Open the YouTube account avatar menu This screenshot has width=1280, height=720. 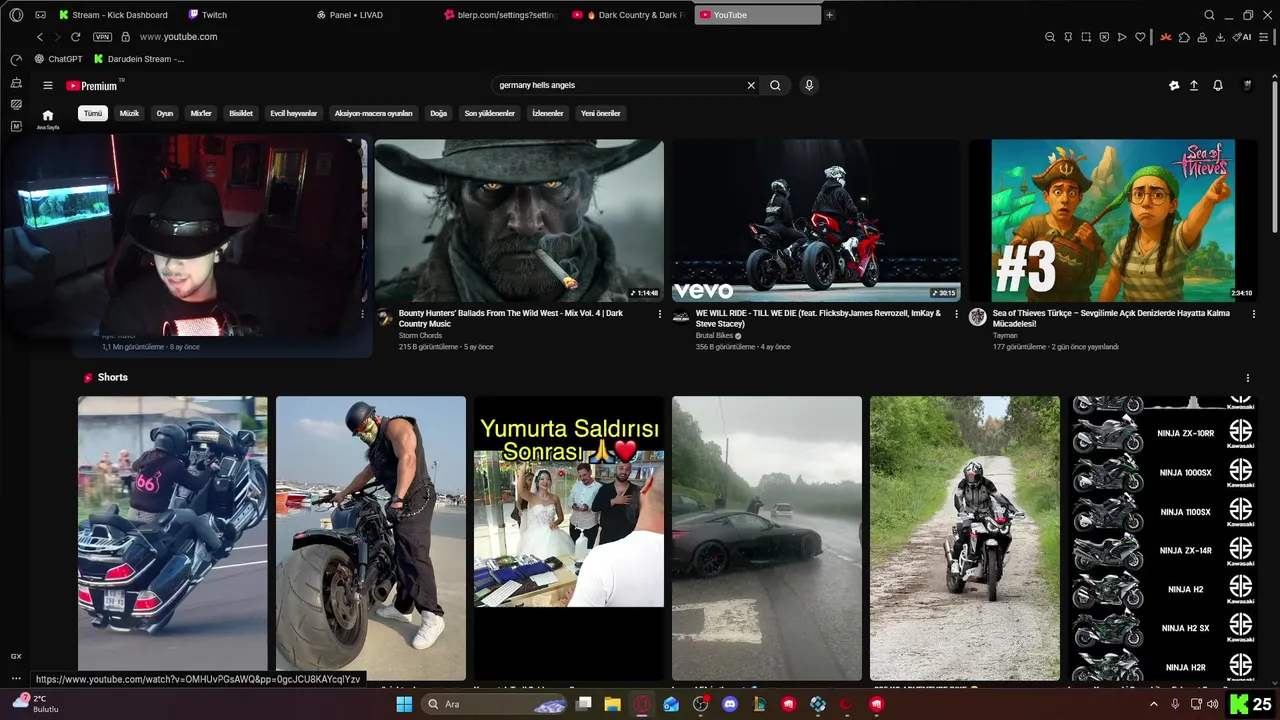pyautogui.click(x=1247, y=86)
